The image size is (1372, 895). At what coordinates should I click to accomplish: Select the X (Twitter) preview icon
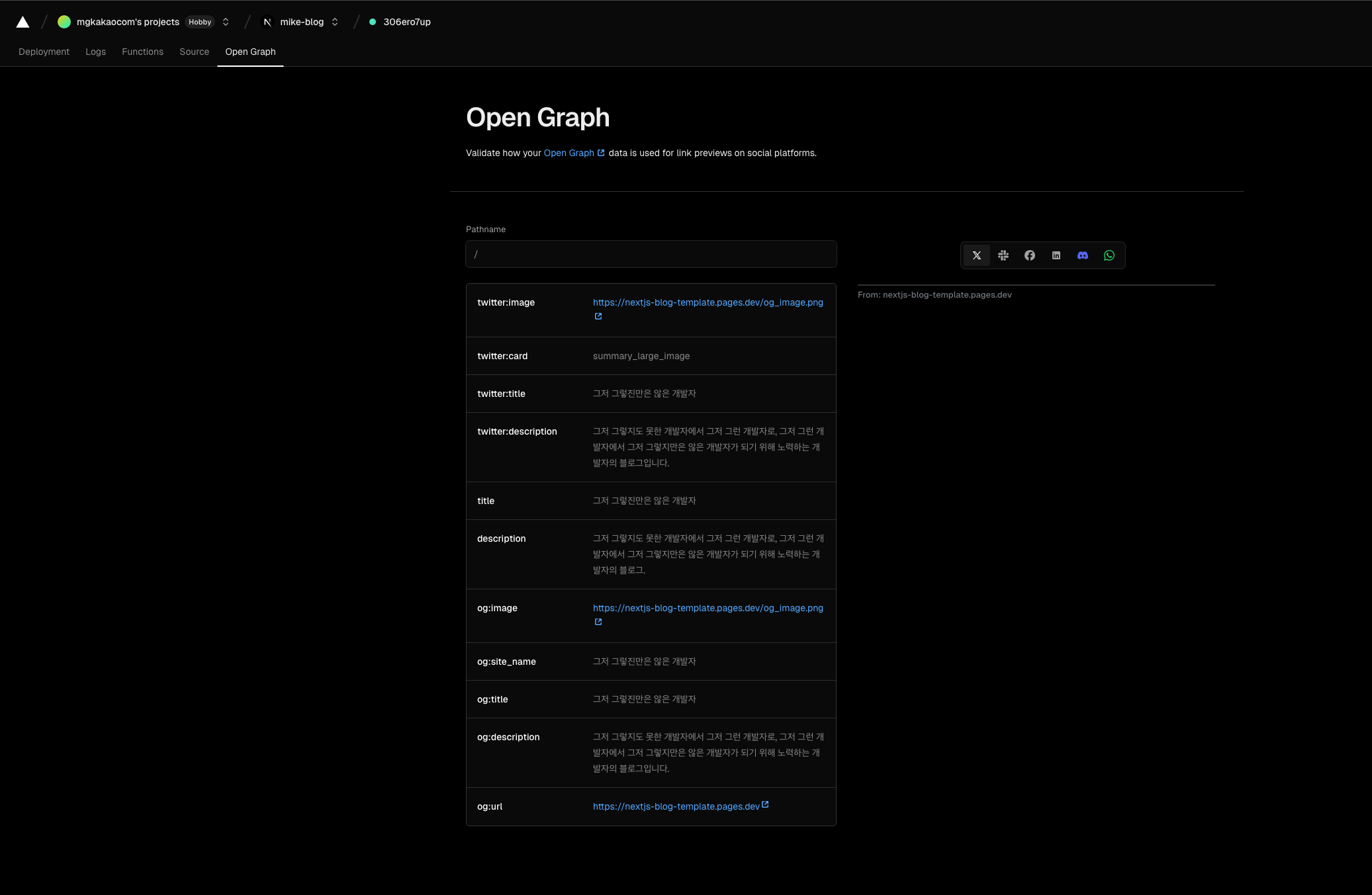[x=977, y=255]
